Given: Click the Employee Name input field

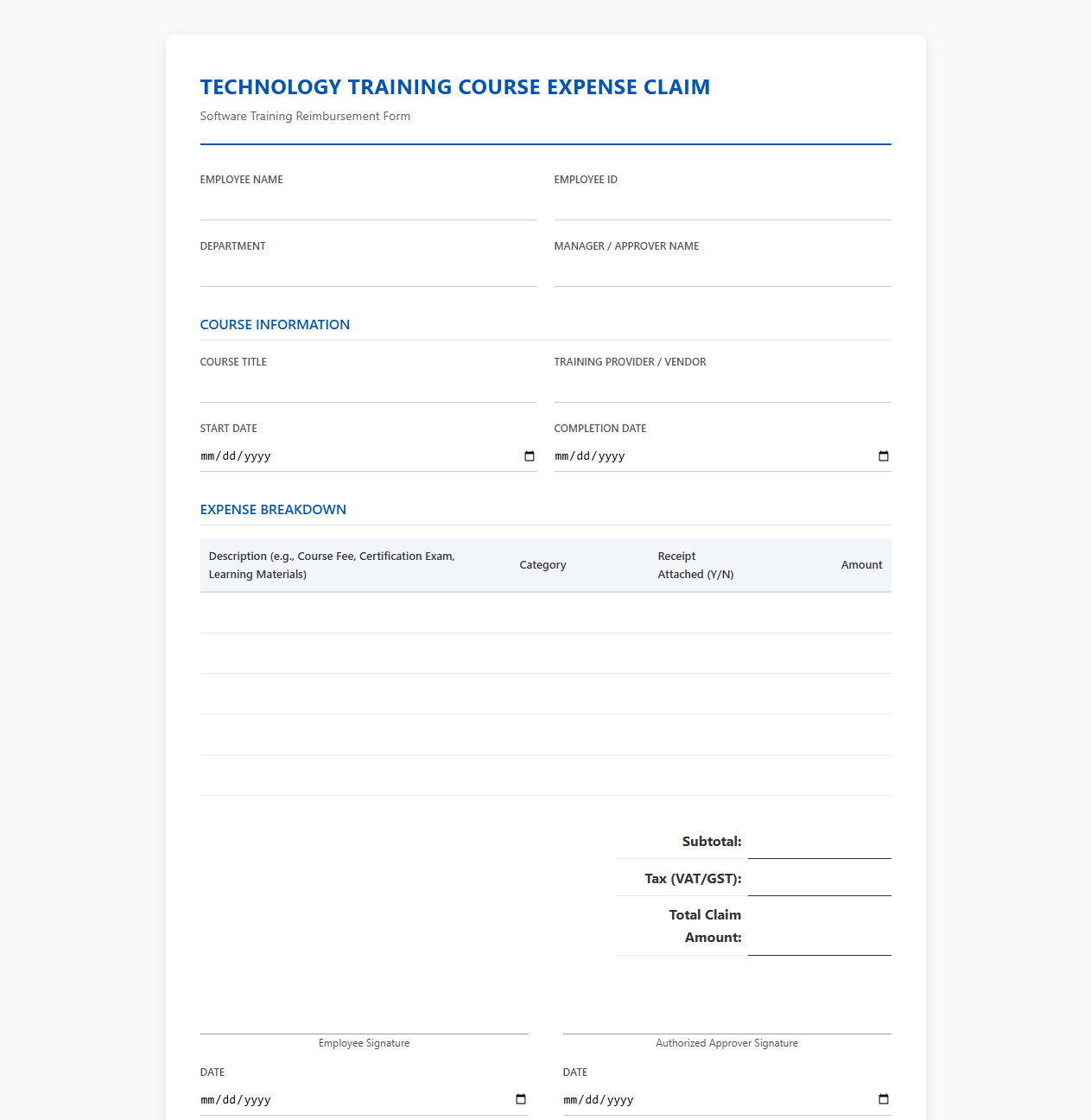Looking at the screenshot, I should (x=369, y=205).
